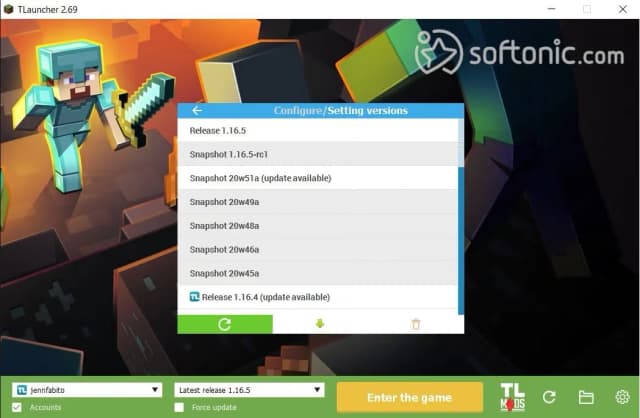Select Snapshot 1.16.5-rc1 row
640x418 pixels.
tap(318, 154)
